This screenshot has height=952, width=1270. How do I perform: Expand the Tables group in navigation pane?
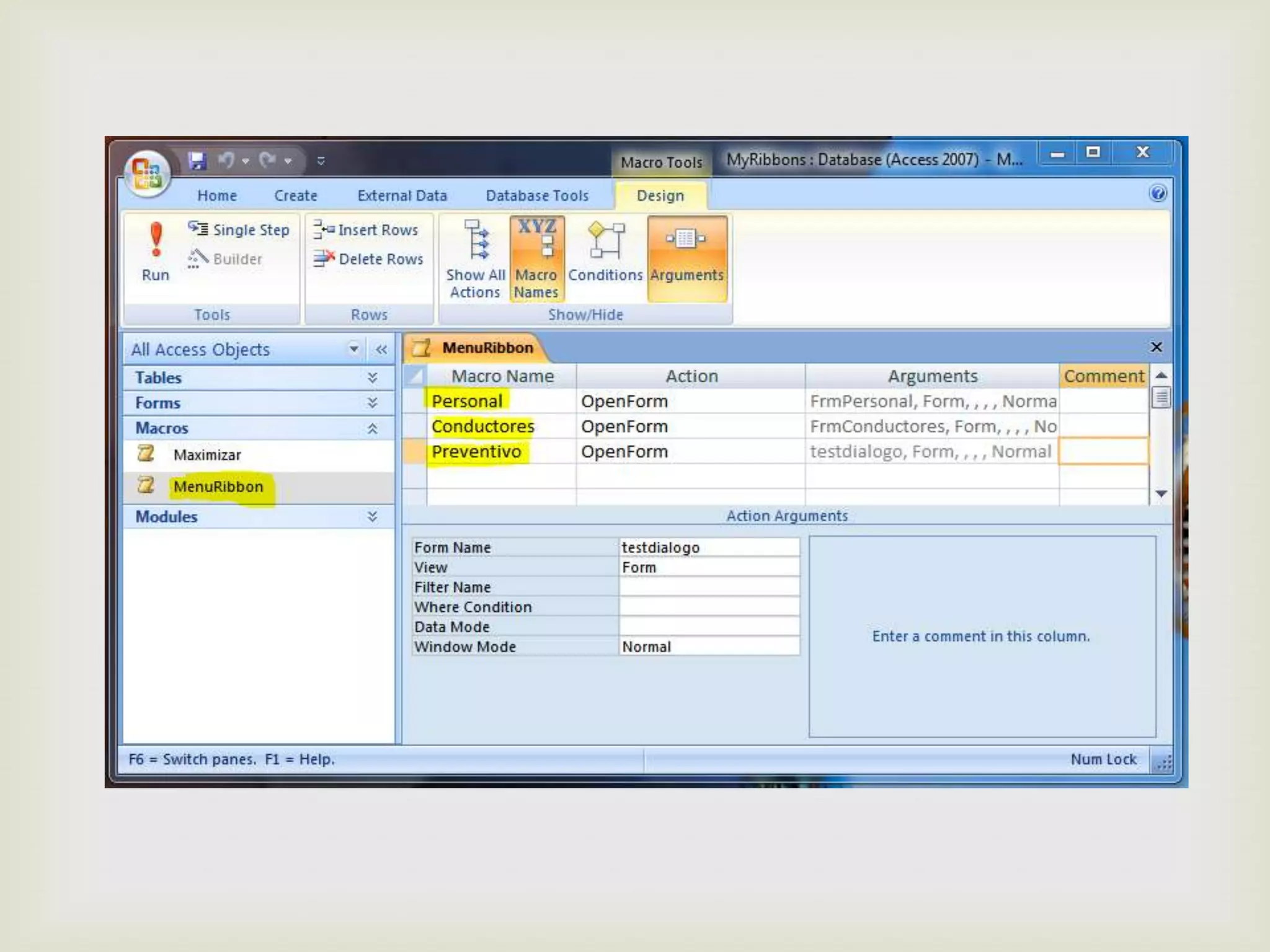tap(372, 377)
